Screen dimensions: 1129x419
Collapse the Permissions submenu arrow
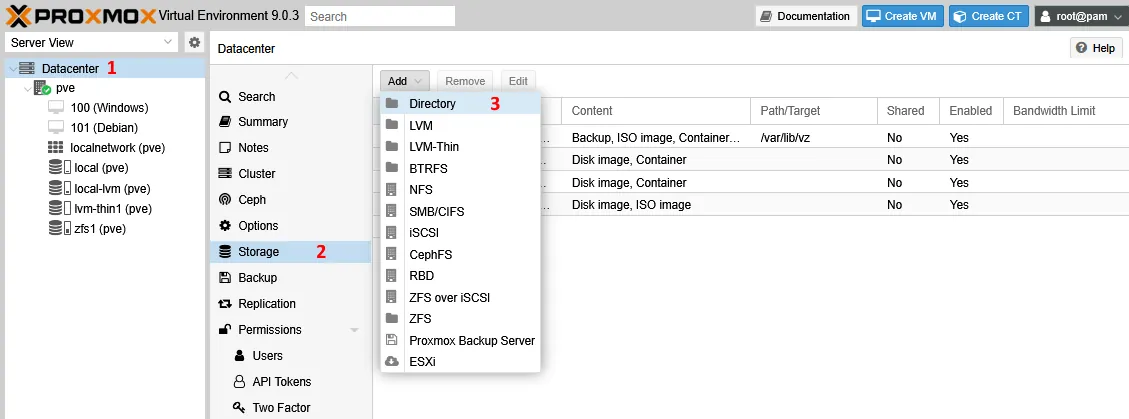point(354,330)
